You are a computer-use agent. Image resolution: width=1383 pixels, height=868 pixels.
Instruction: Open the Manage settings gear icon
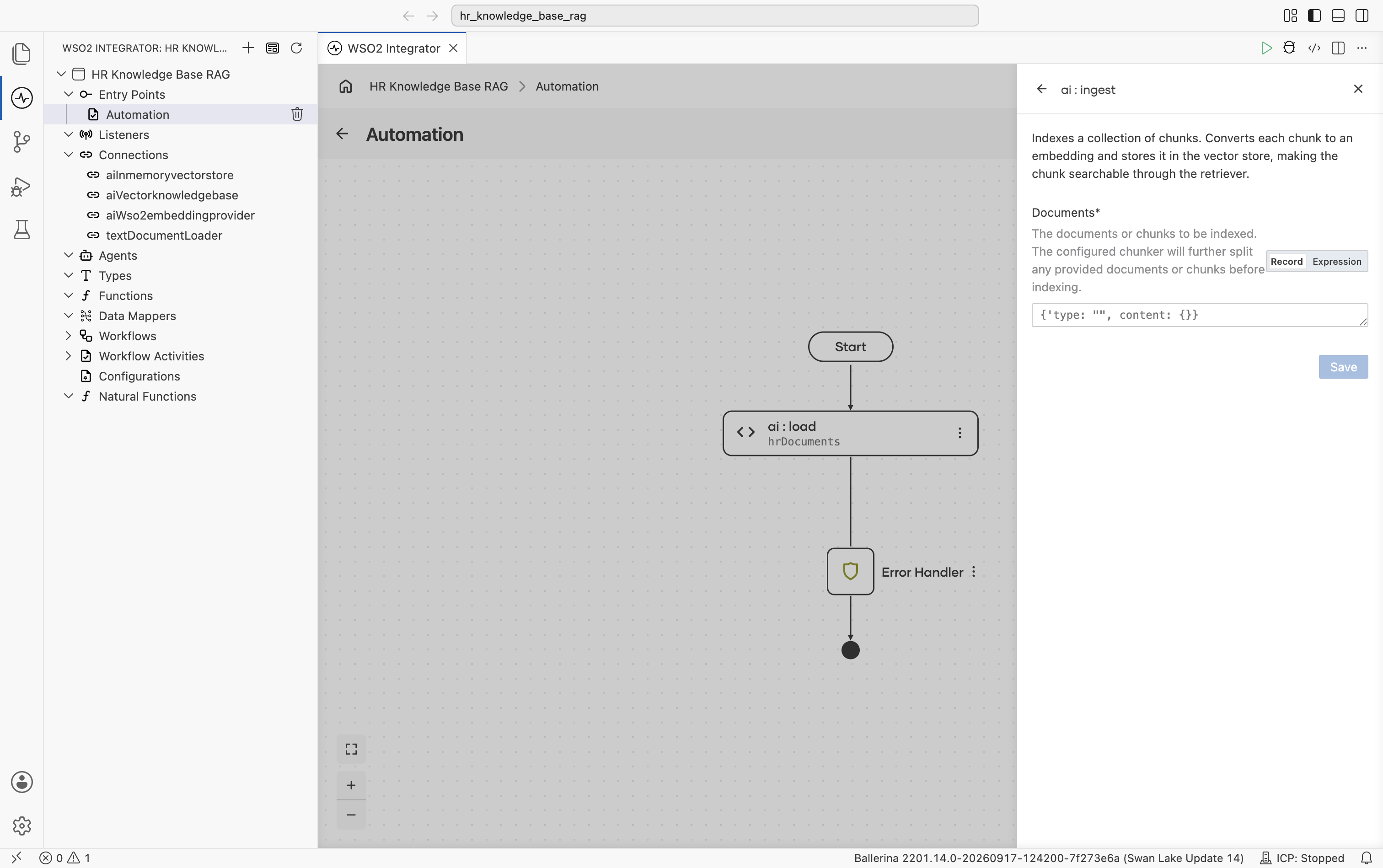click(21, 825)
